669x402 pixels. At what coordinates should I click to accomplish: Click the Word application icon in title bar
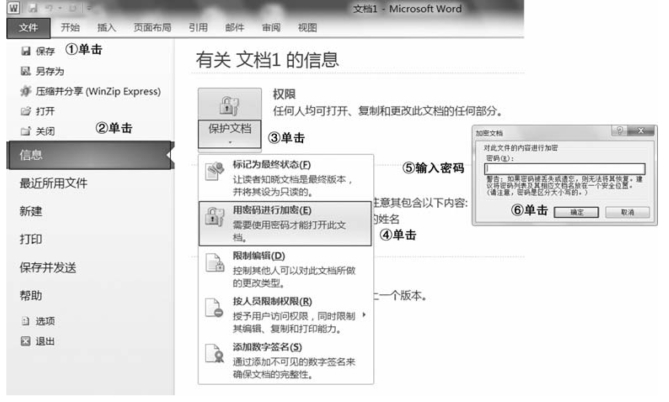13,8
